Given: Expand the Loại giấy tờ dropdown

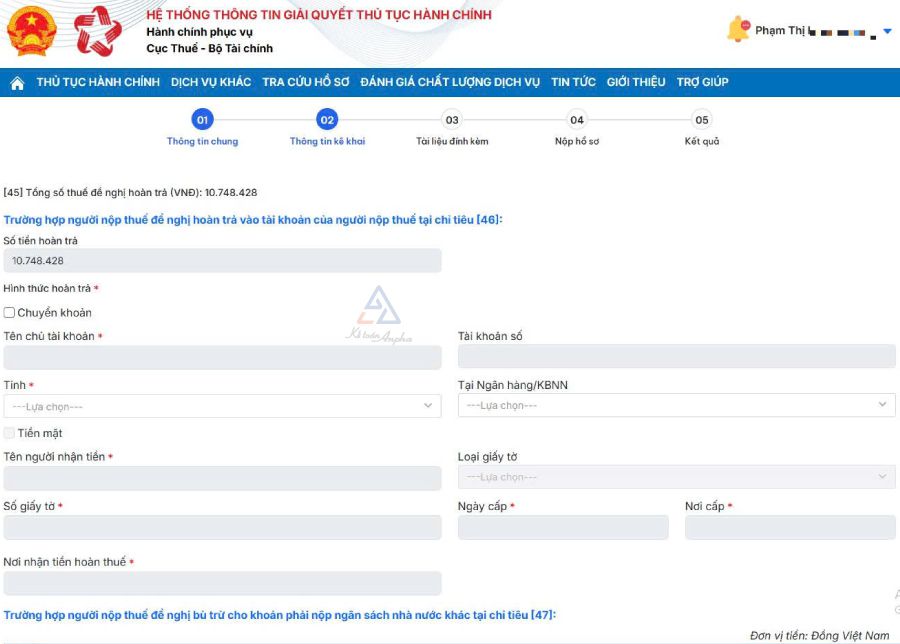Looking at the screenshot, I should coord(676,478).
